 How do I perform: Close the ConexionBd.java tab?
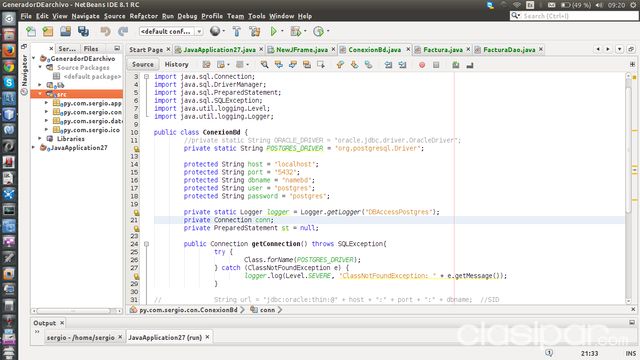click(408, 49)
